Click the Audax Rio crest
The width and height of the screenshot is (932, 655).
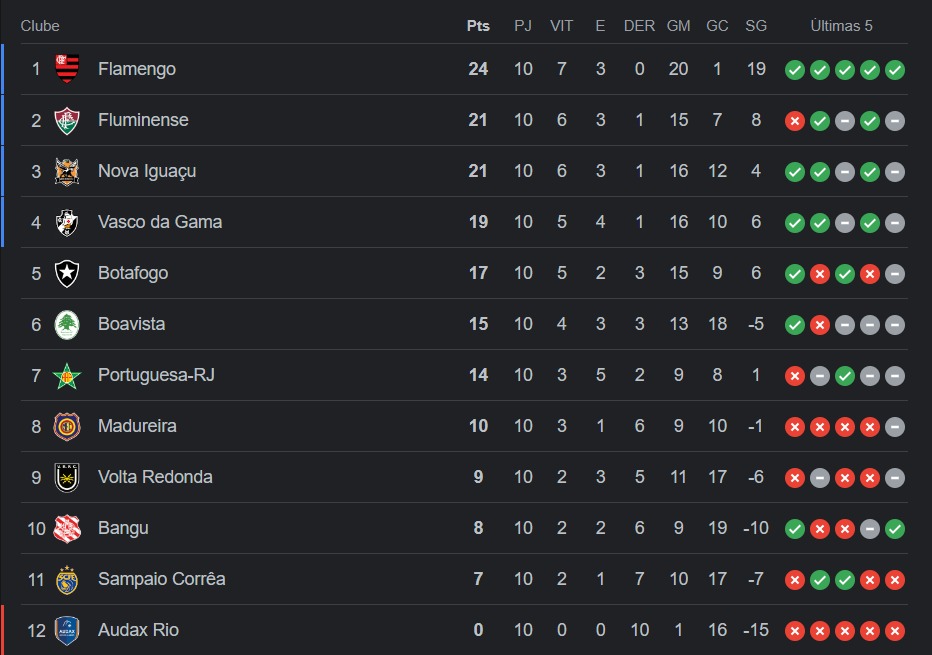tap(67, 631)
